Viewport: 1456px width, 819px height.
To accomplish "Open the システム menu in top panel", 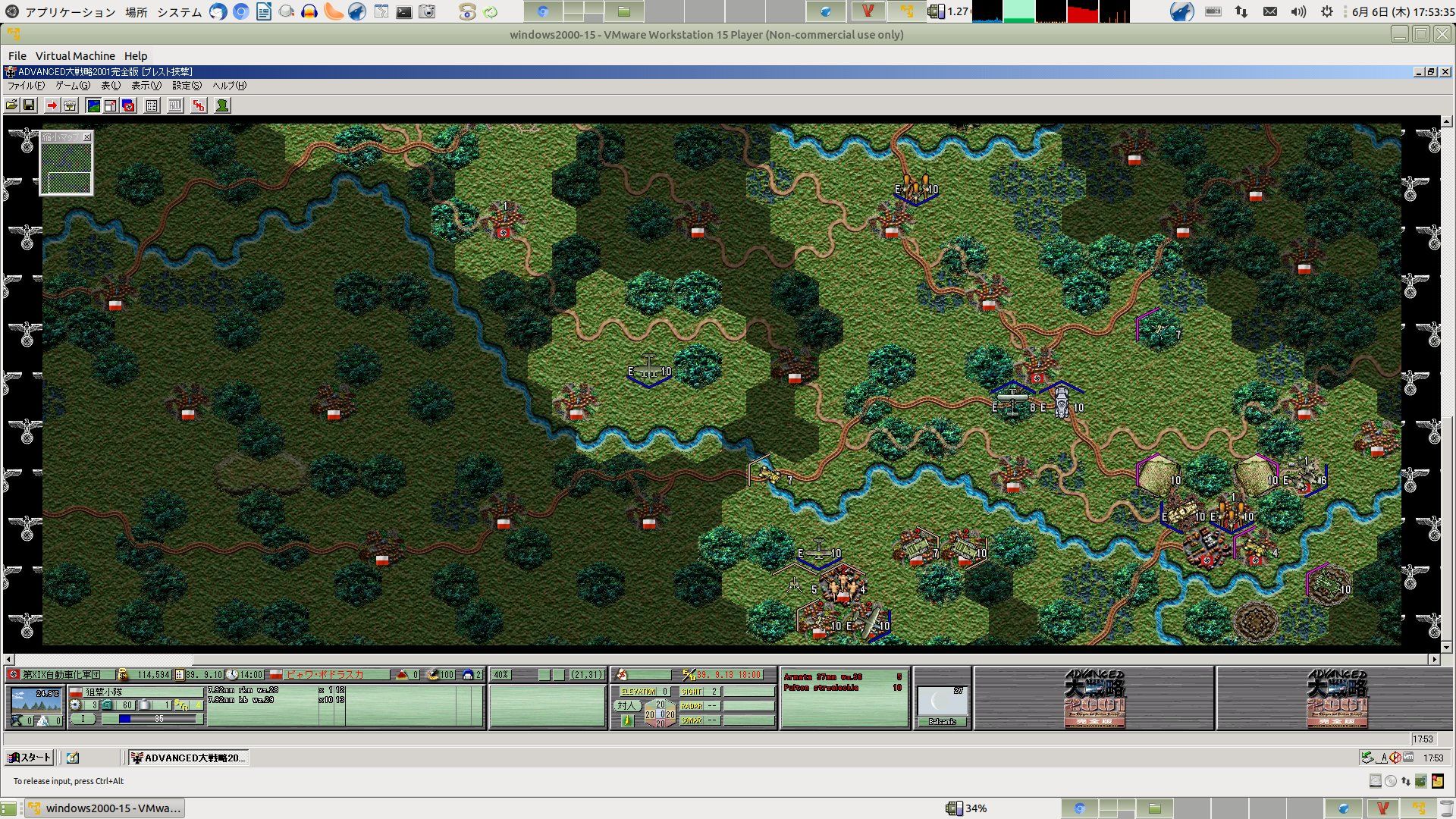I will [180, 12].
